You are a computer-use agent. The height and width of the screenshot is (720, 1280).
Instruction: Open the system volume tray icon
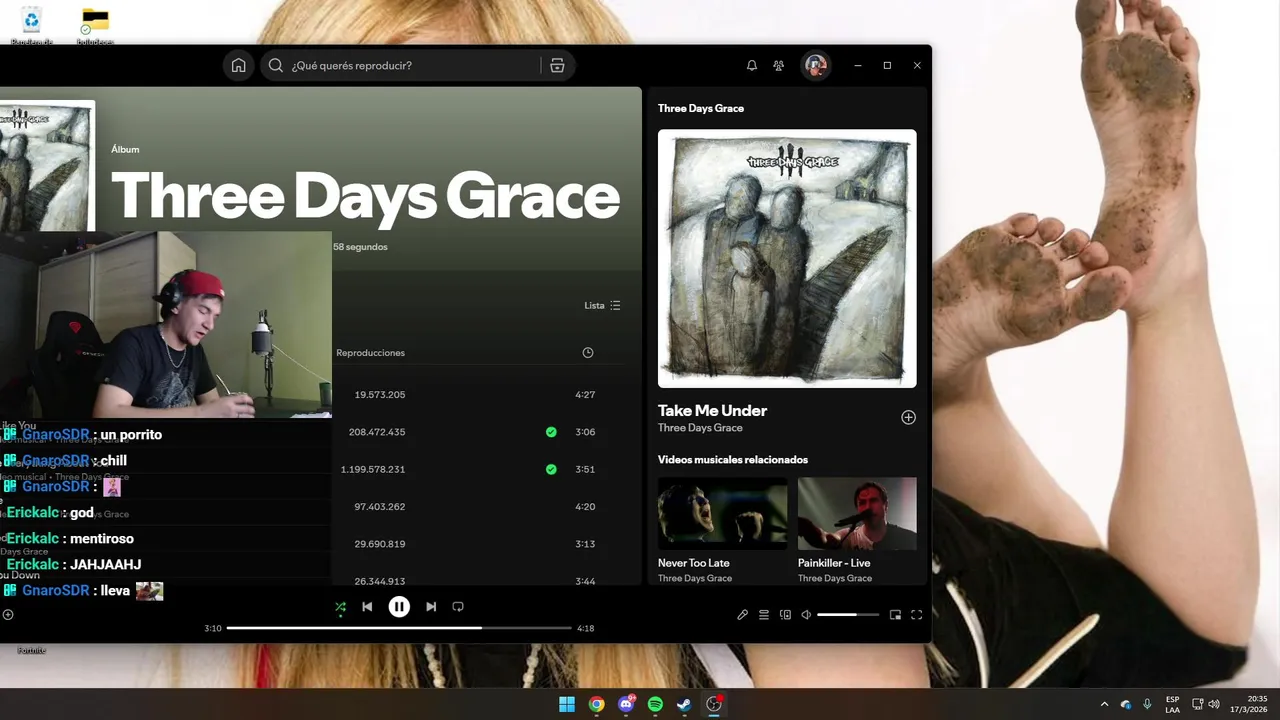coord(1214,704)
